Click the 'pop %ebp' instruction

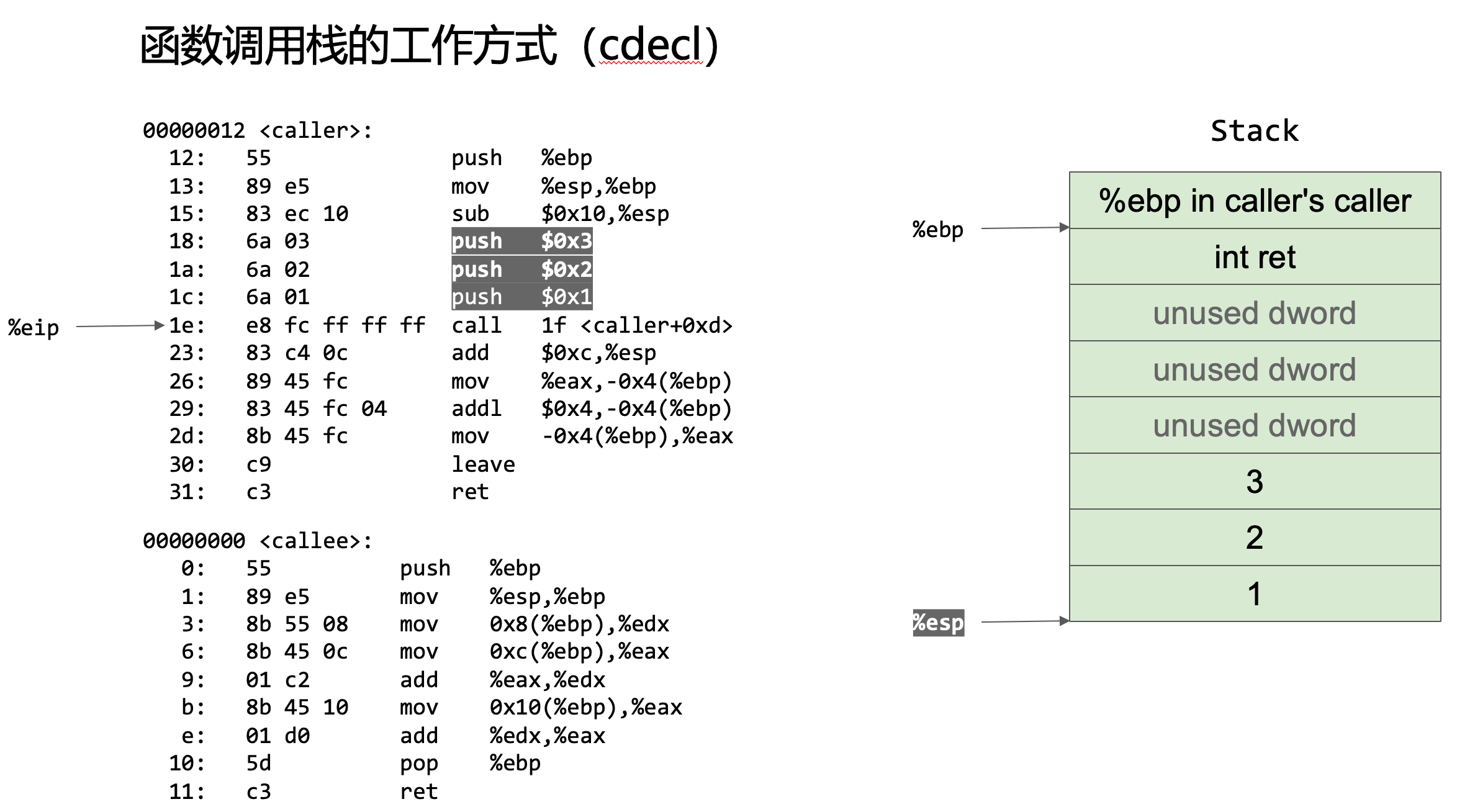(470, 763)
